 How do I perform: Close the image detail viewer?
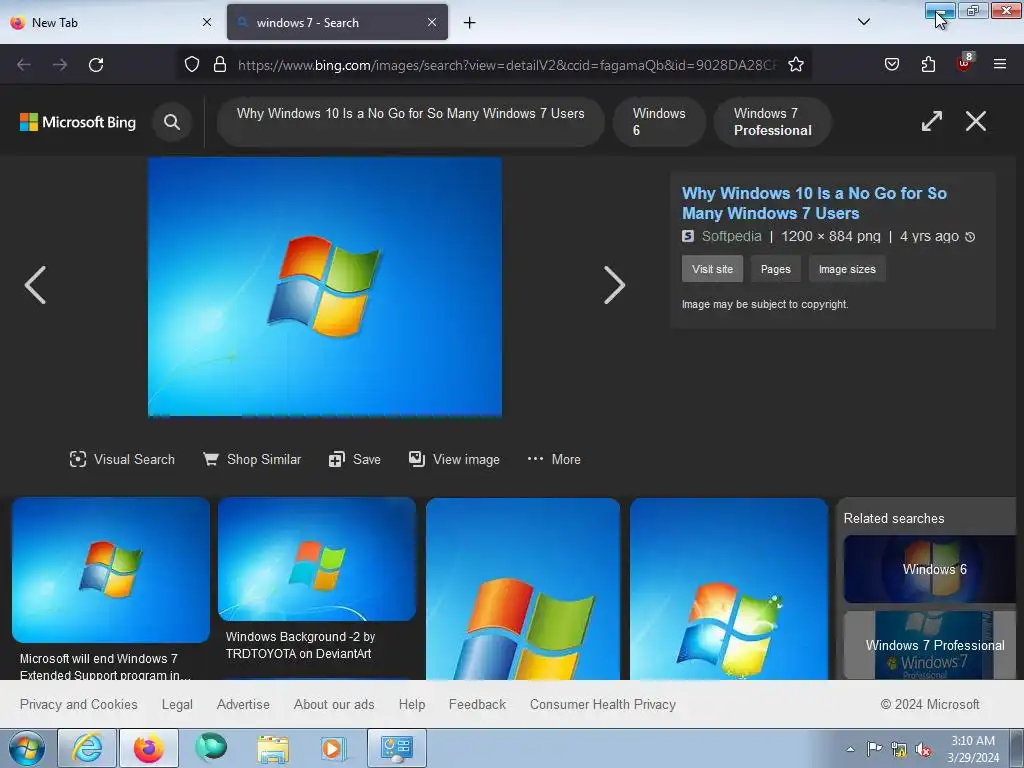click(x=976, y=121)
